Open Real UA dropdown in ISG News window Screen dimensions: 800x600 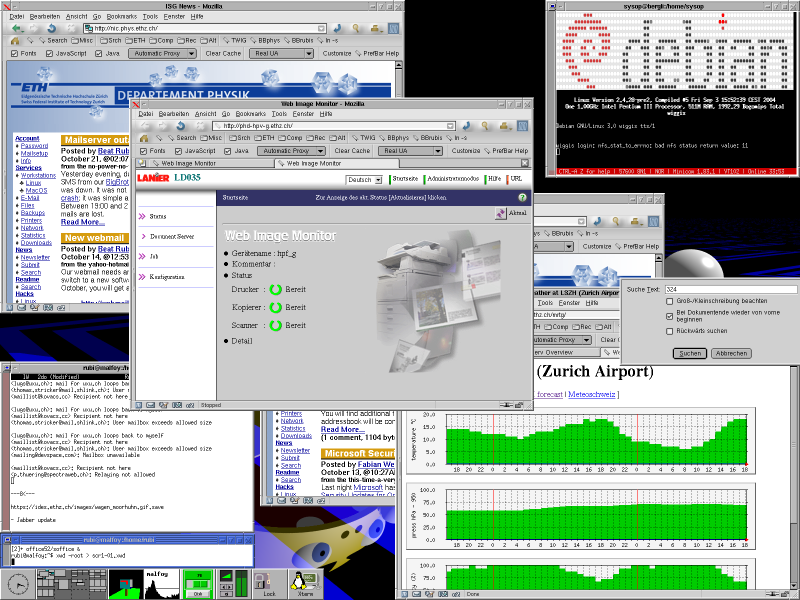(x=281, y=54)
